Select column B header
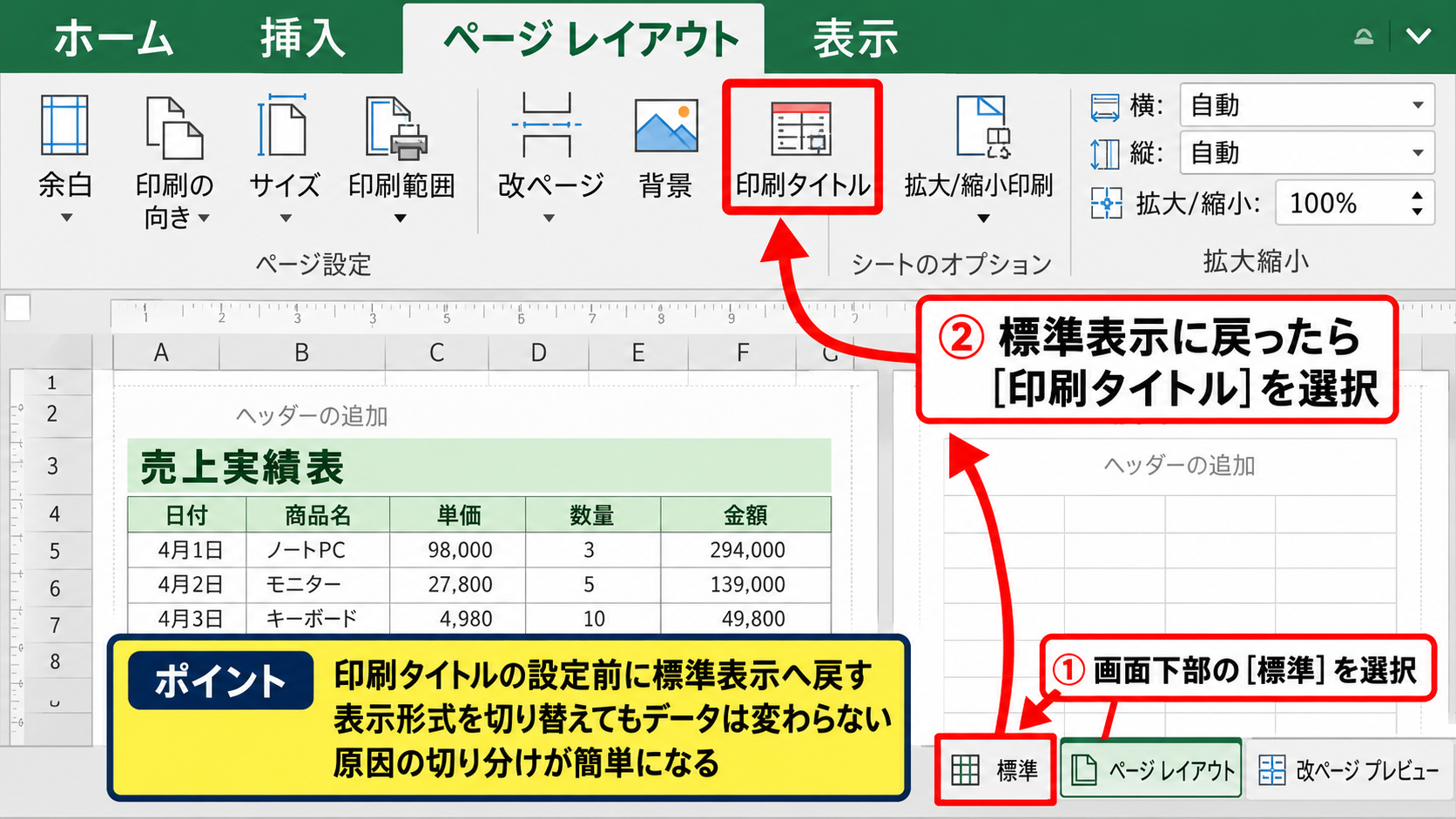 301,352
